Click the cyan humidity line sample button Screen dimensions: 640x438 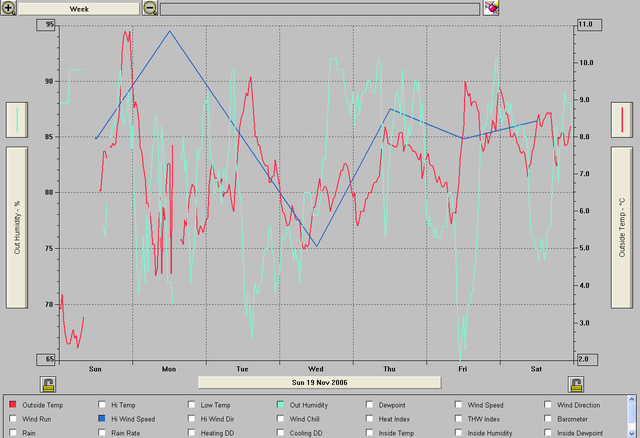17,120
